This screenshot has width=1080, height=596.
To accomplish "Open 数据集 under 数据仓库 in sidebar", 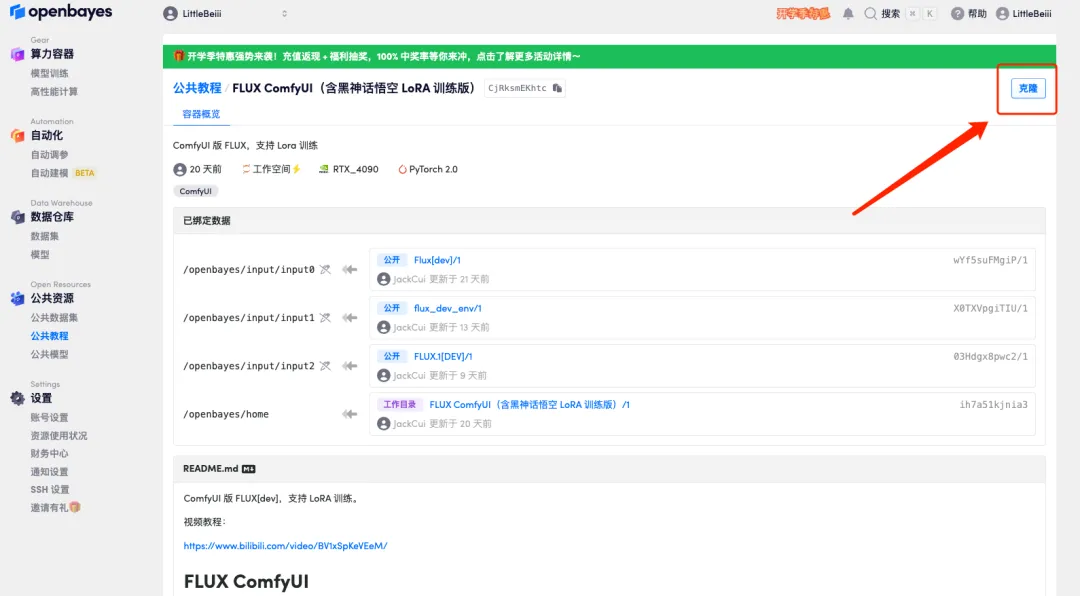I will (x=44, y=236).
